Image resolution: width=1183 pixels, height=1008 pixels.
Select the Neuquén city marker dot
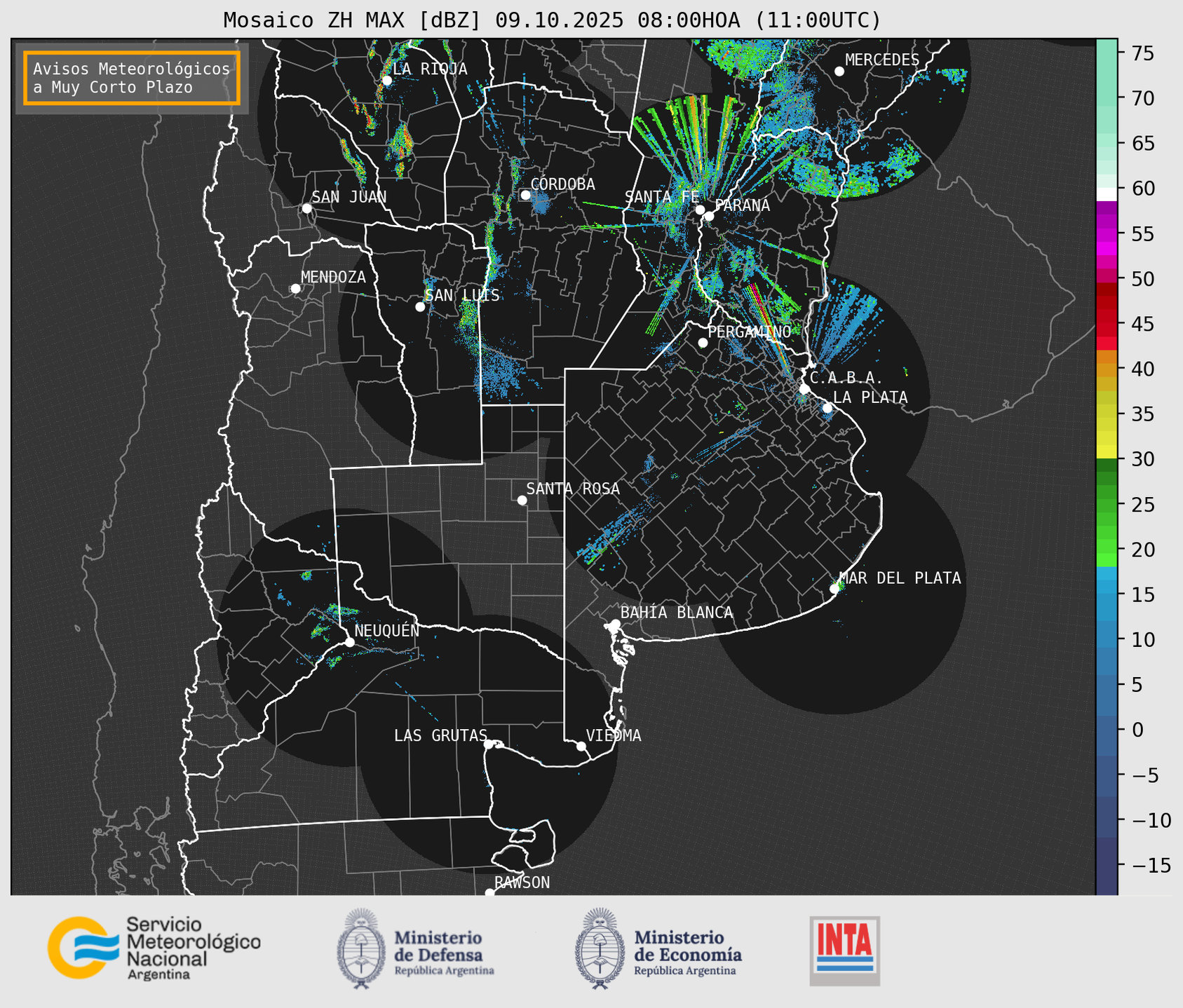click(349, 642)
